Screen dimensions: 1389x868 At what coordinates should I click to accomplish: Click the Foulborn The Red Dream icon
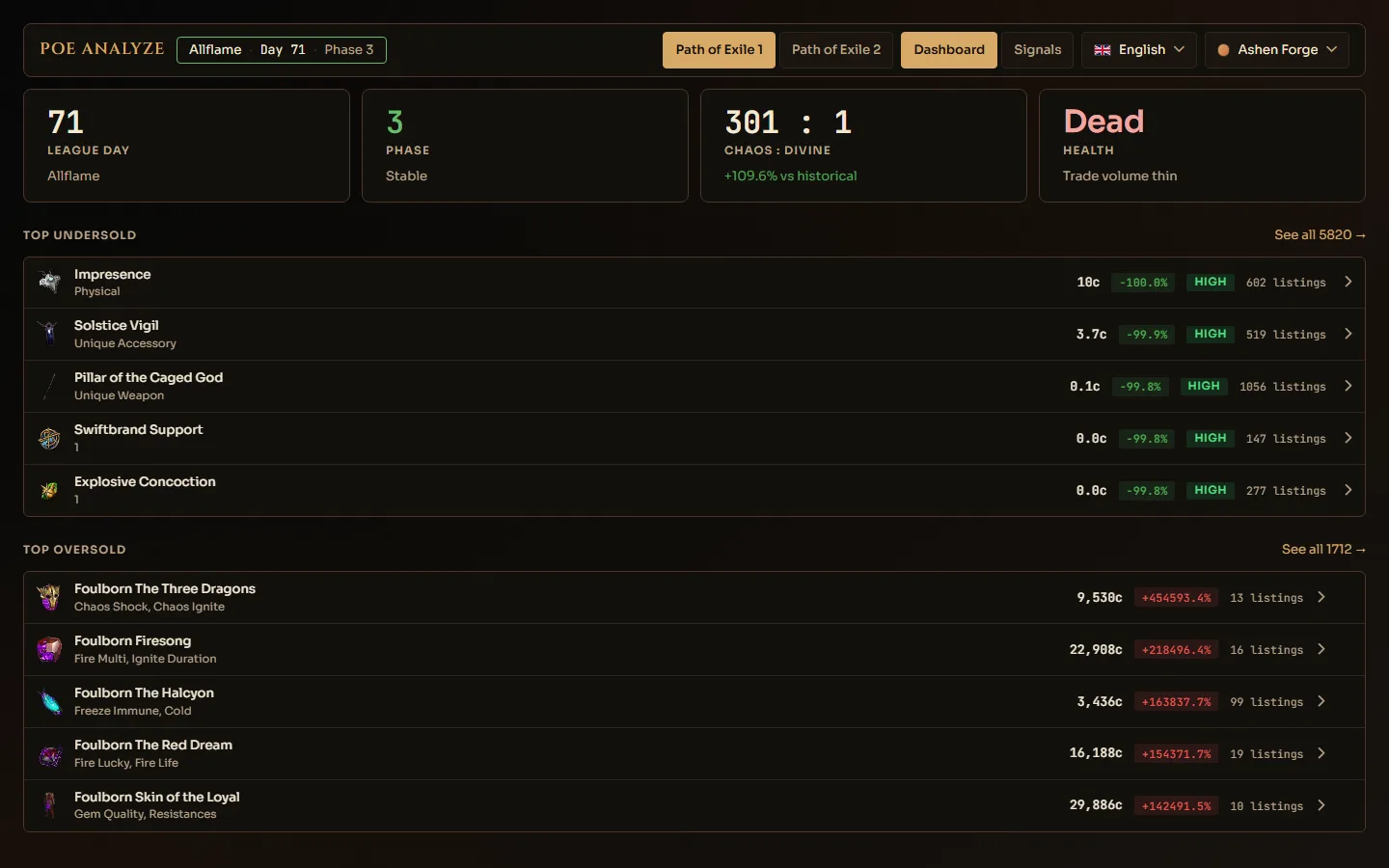click(49, 753)
